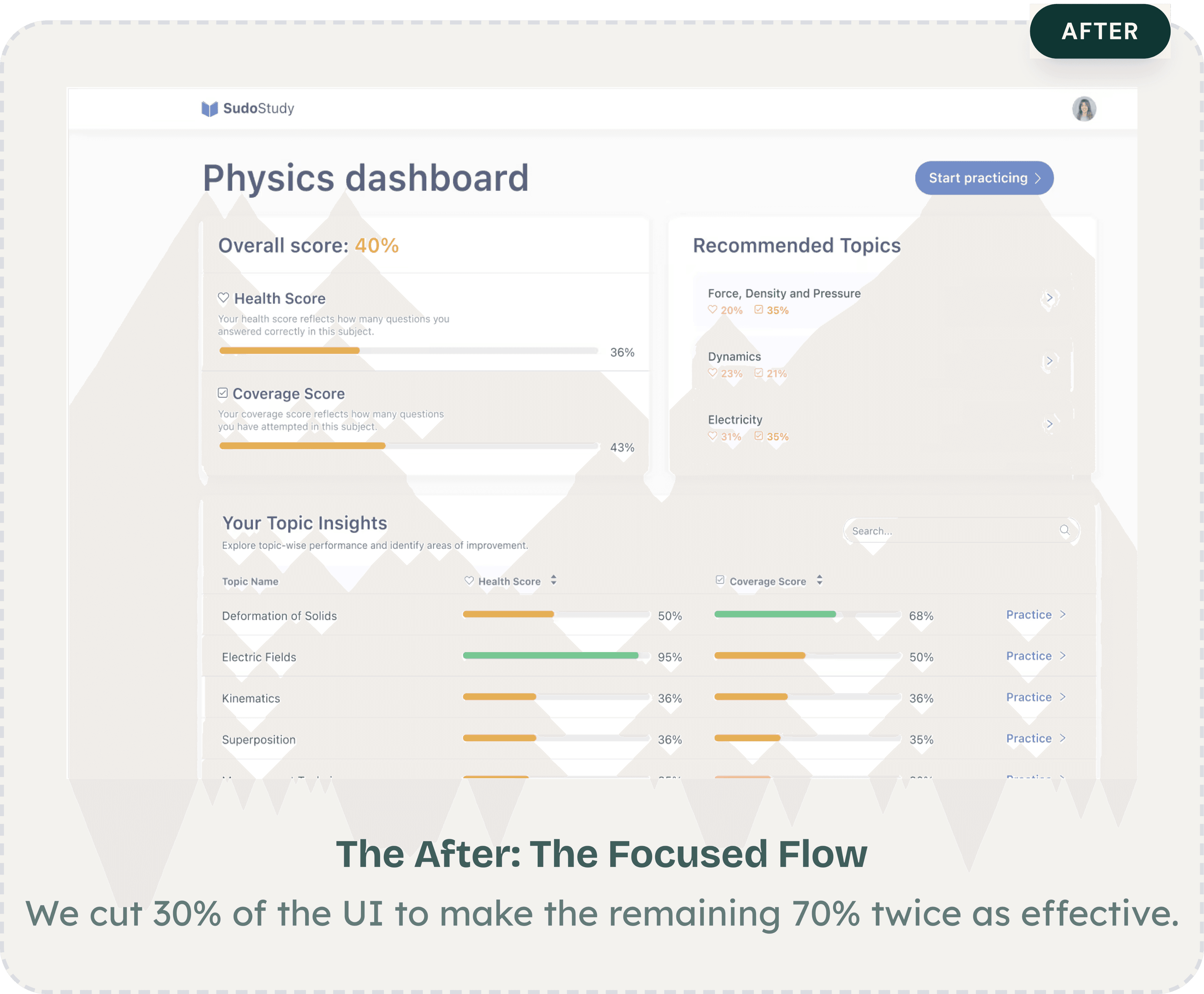Click the Kinematics health score progress bar

click(x=556, y=697)
